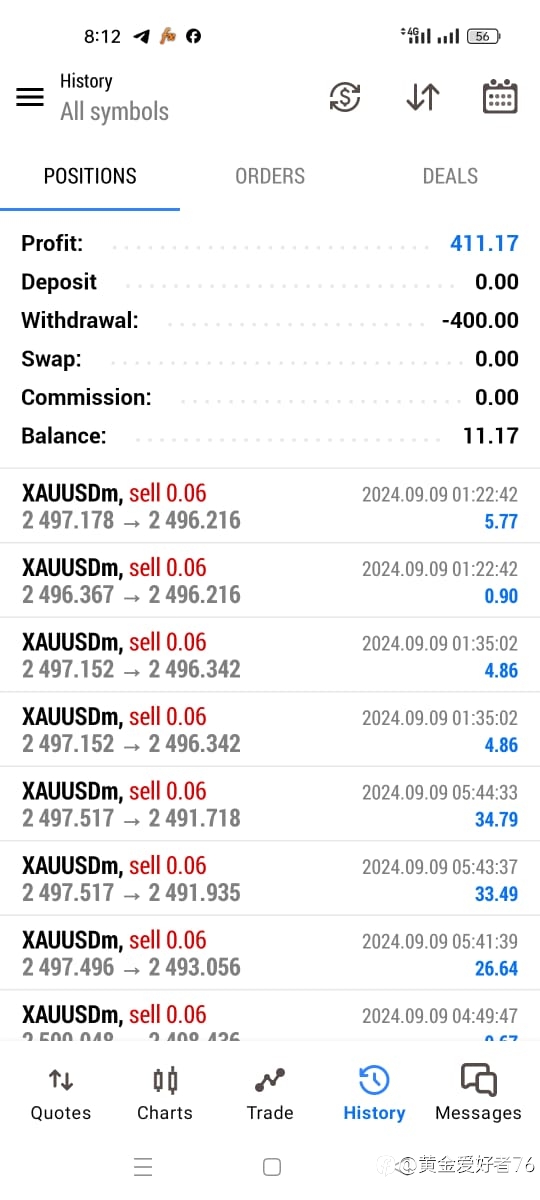Select the sell position closed at 01:22:42 with 0.90
Viewport: 540px width, 1200px height.
tap(270, 581)
